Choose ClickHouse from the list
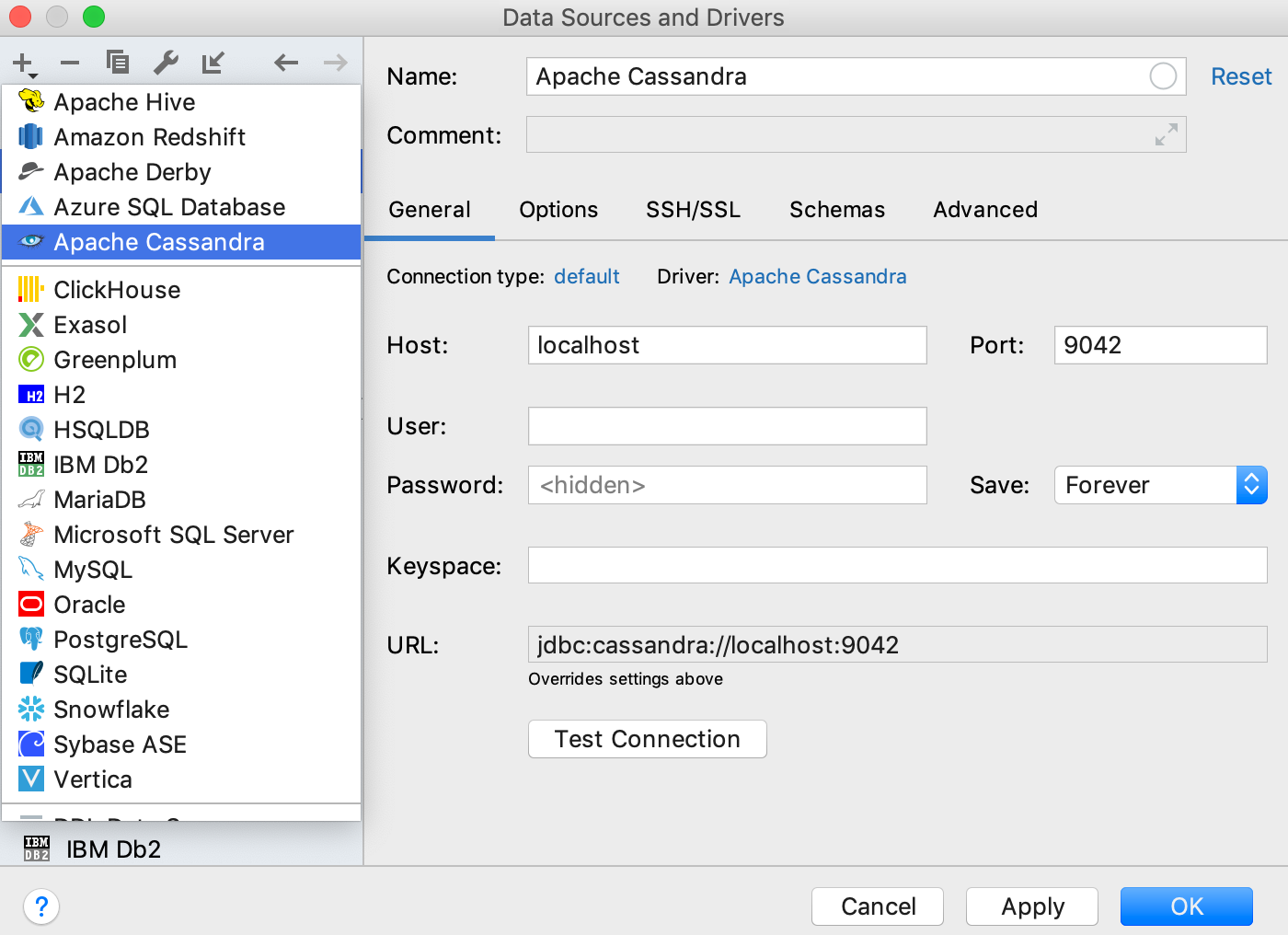The width and height of the screenshot is (1288, 935). point(181,290)
